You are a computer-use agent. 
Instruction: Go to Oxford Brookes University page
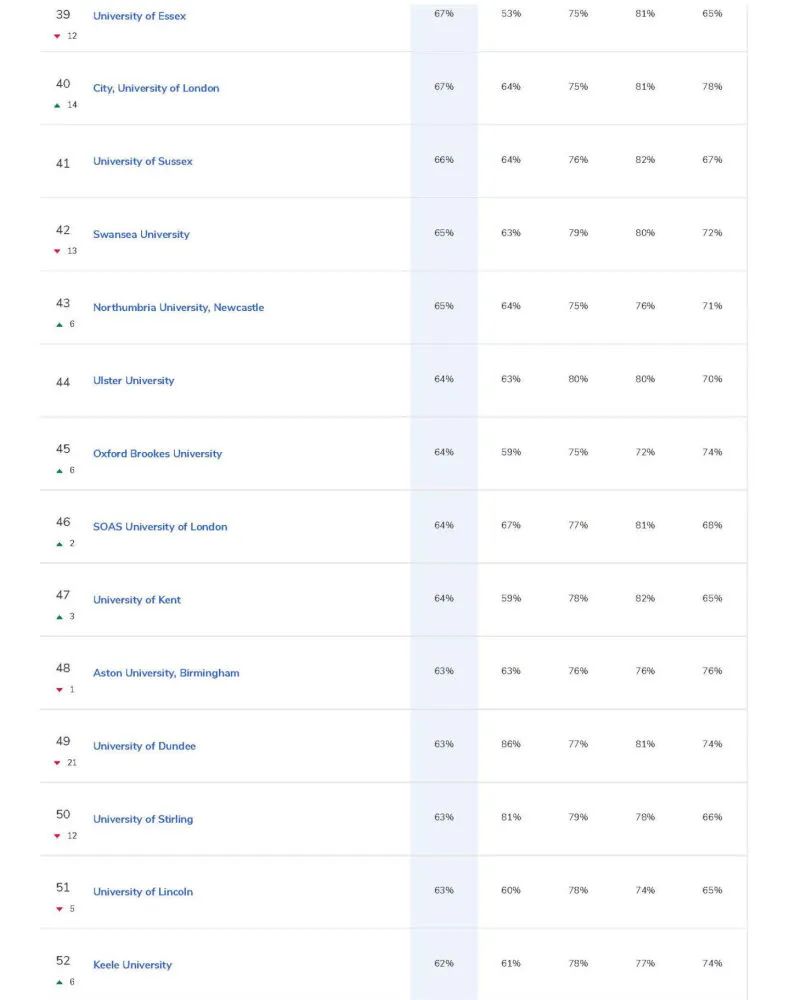click(157, 453)
